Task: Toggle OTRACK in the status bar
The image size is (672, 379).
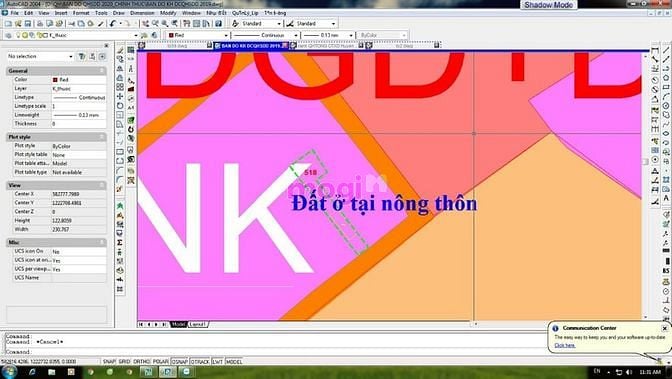Action: point(200,361)
